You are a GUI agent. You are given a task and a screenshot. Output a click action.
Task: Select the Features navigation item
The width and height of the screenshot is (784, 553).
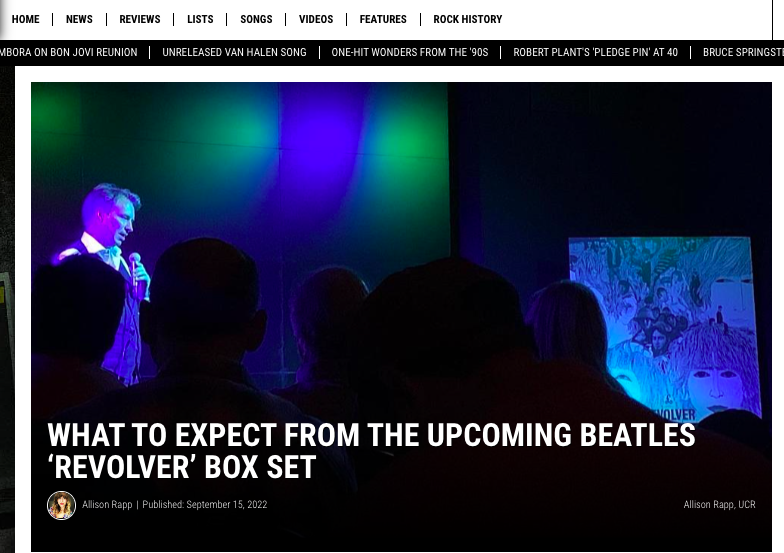point(383,19)
